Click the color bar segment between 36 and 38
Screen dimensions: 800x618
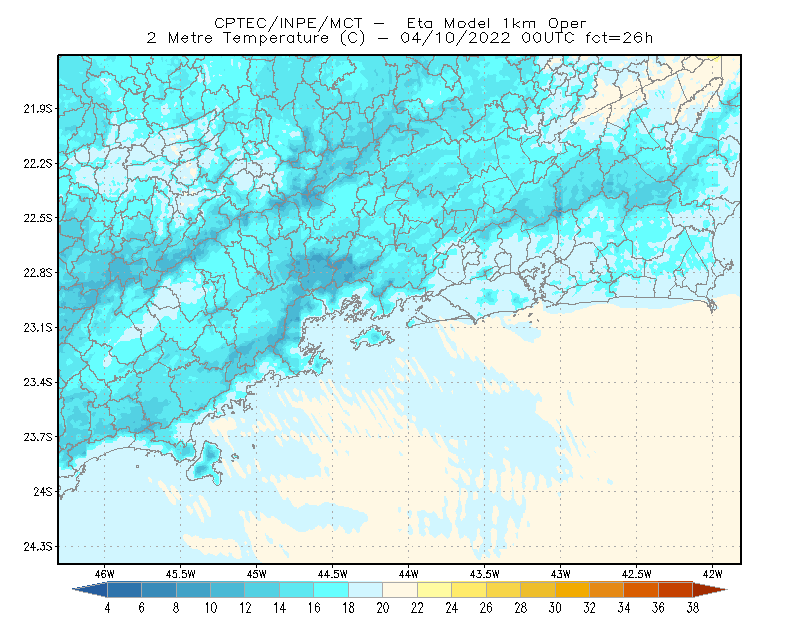point(676,590)
